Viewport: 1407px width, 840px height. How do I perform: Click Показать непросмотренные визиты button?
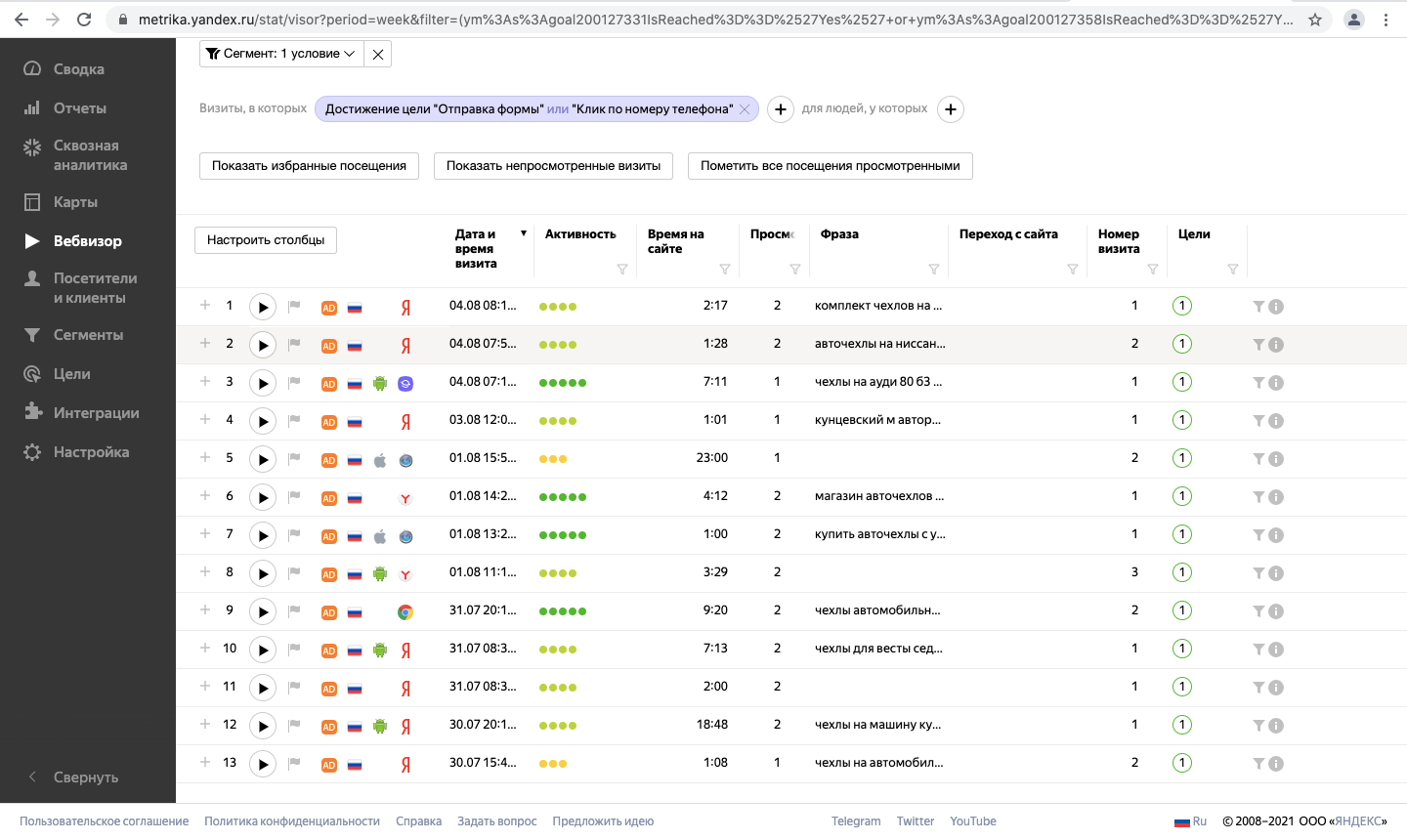pyautogui.click(x=553, y=166)
